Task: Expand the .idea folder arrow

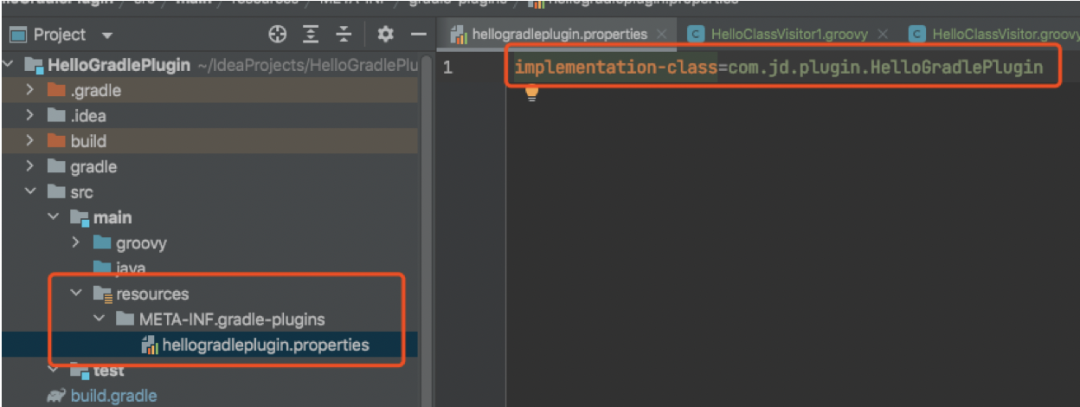Action: point(30,116)
